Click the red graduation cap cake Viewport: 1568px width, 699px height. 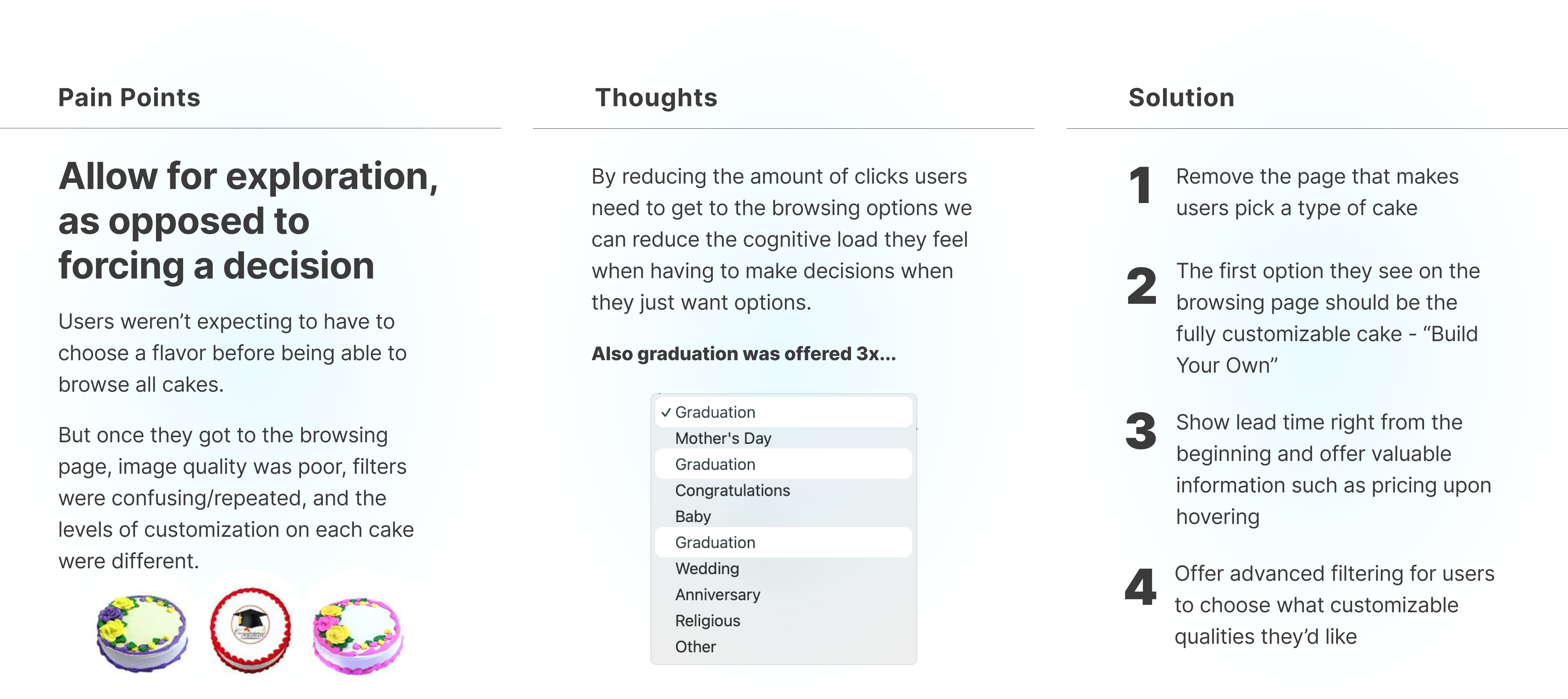coord(250,630)
